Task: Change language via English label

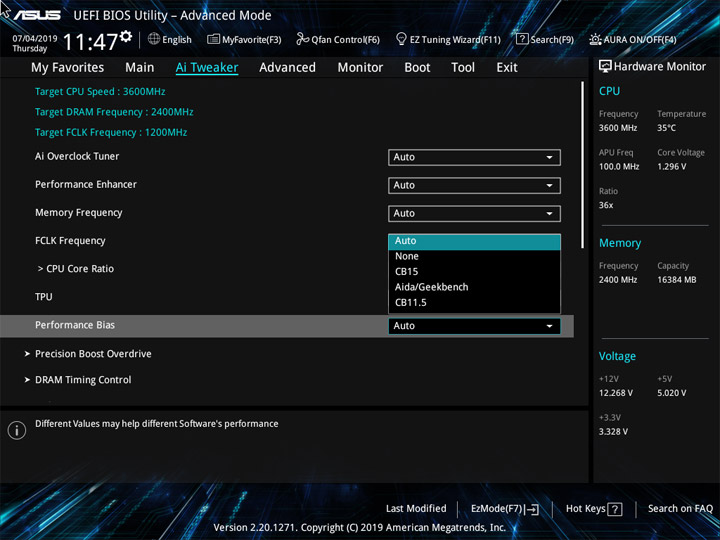Action: (x=177, y=40)
